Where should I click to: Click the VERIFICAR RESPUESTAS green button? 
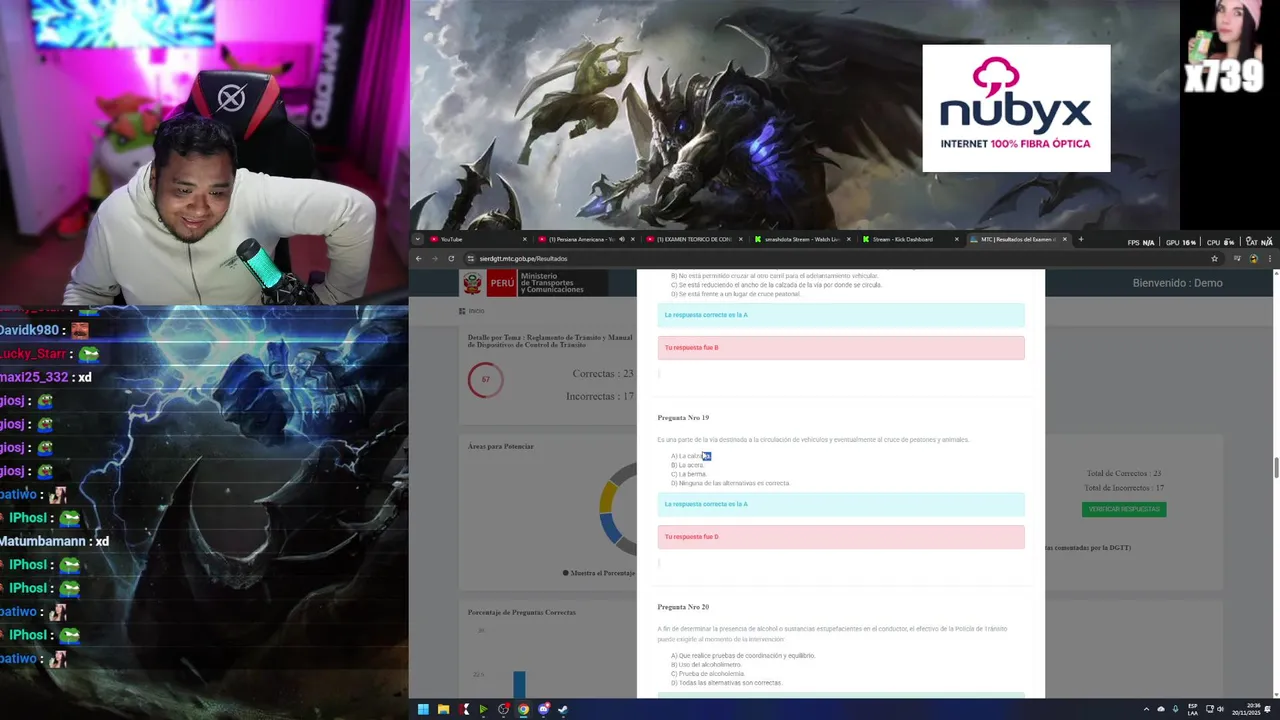tap(1124, 509)
